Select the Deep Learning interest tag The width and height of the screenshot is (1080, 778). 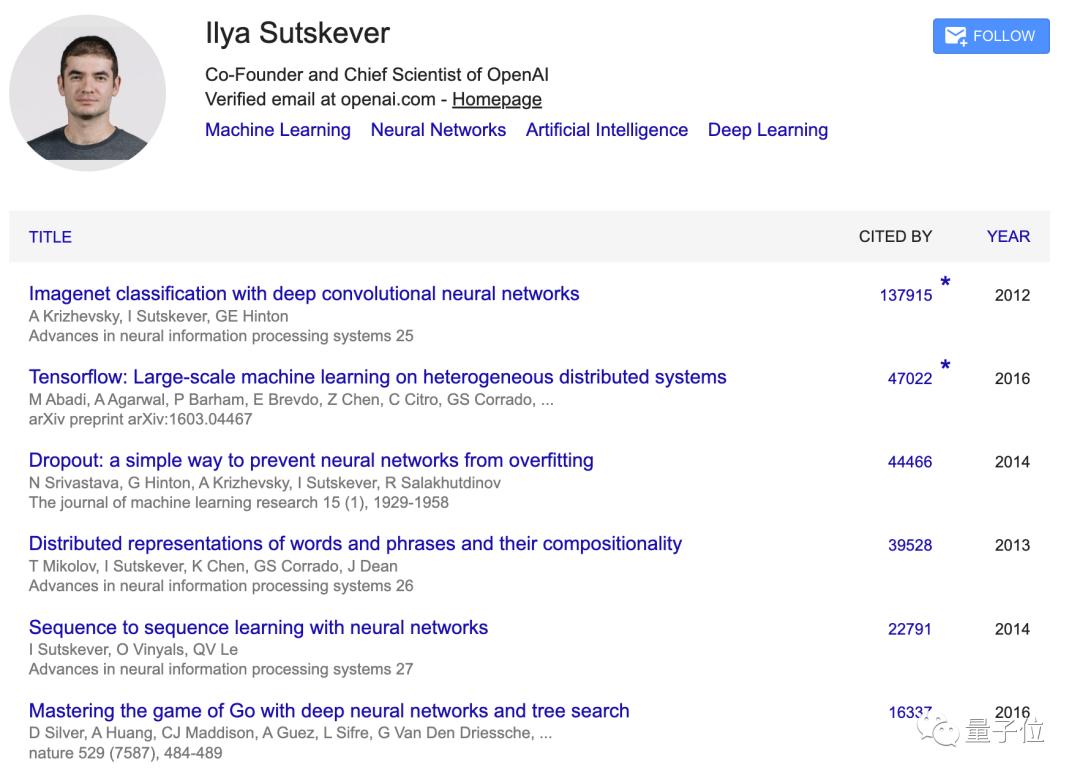(768, 129)
